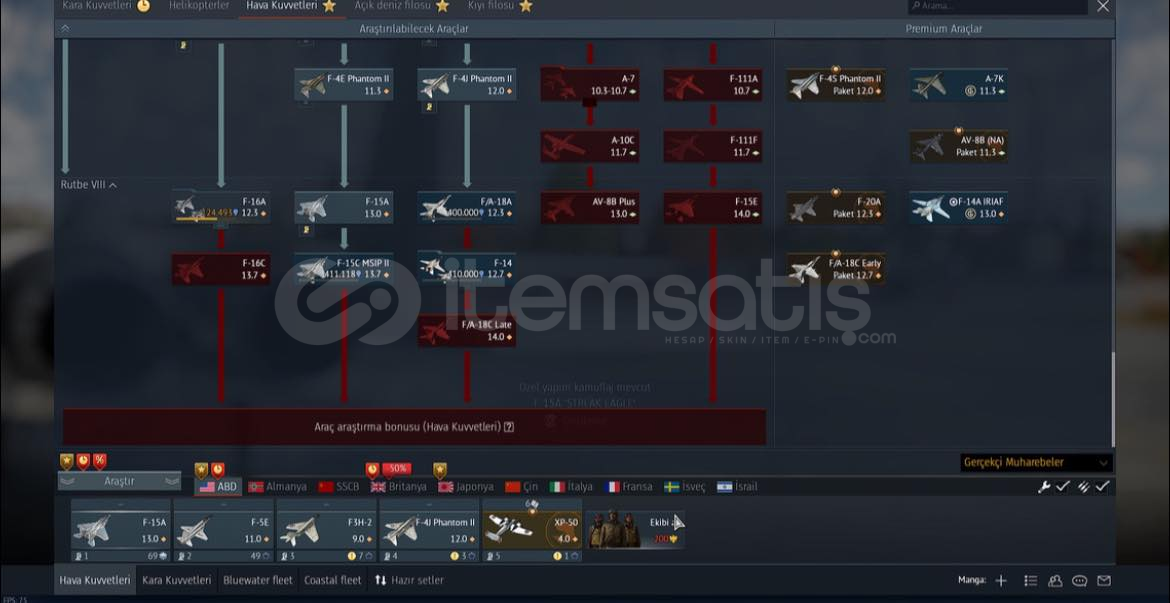This screenshot has height=603, width=1170.
Task: Click the Araştır research button
Action: pos(119,481)
